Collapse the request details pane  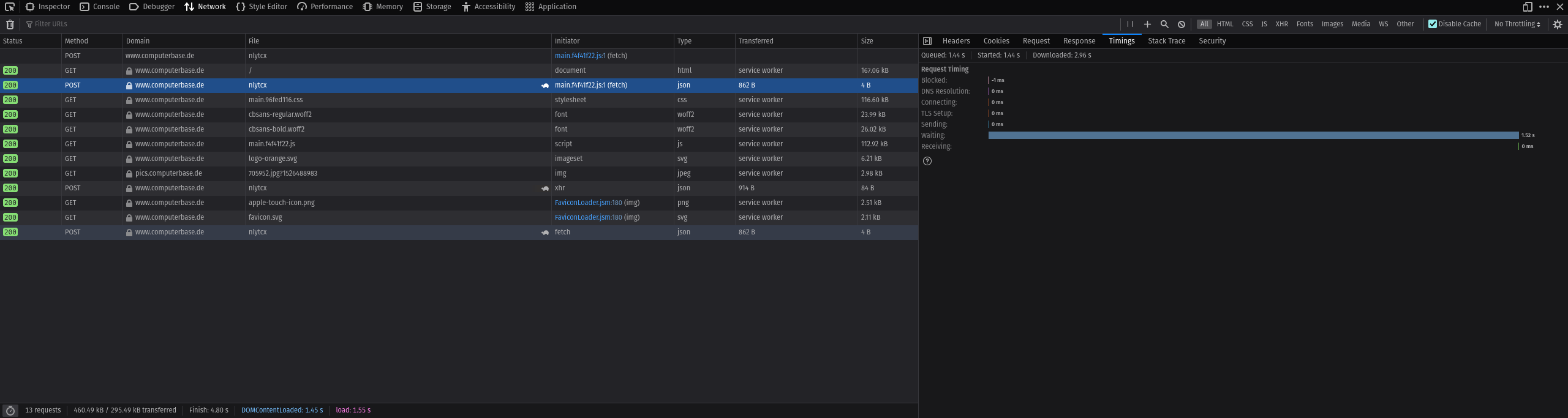pos(927,41)
